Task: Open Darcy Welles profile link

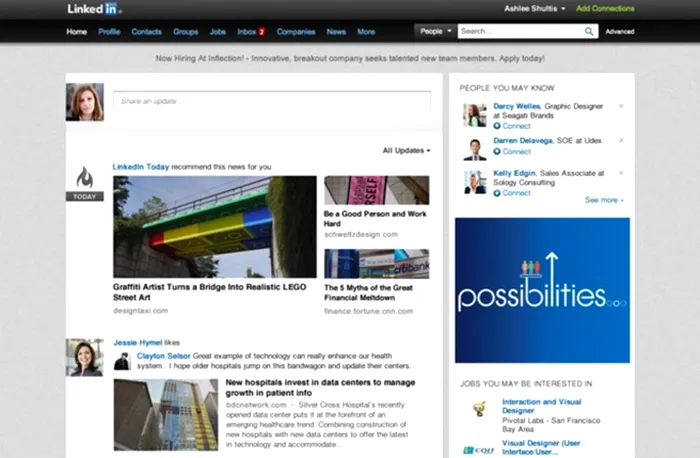Action: pos(517,106)
